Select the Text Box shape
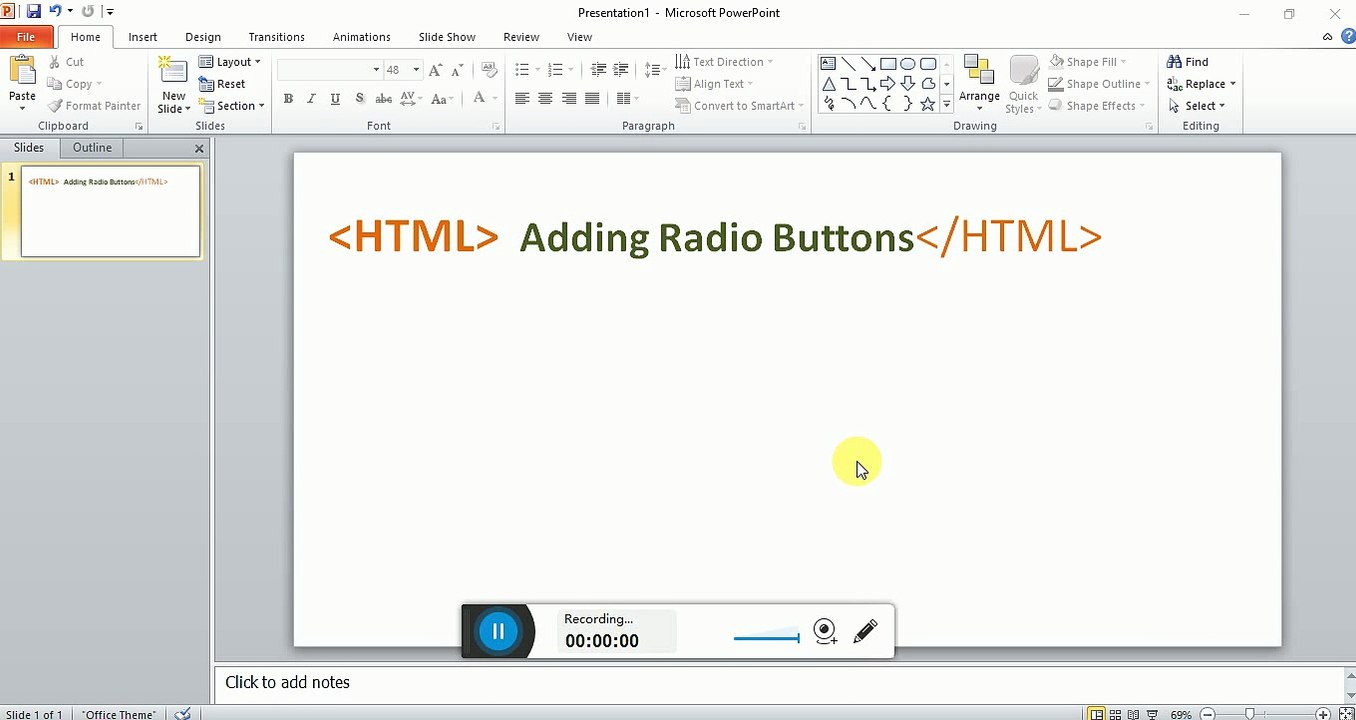The height and width of the screenshot is (720, 1356). [x=828, y=64]
